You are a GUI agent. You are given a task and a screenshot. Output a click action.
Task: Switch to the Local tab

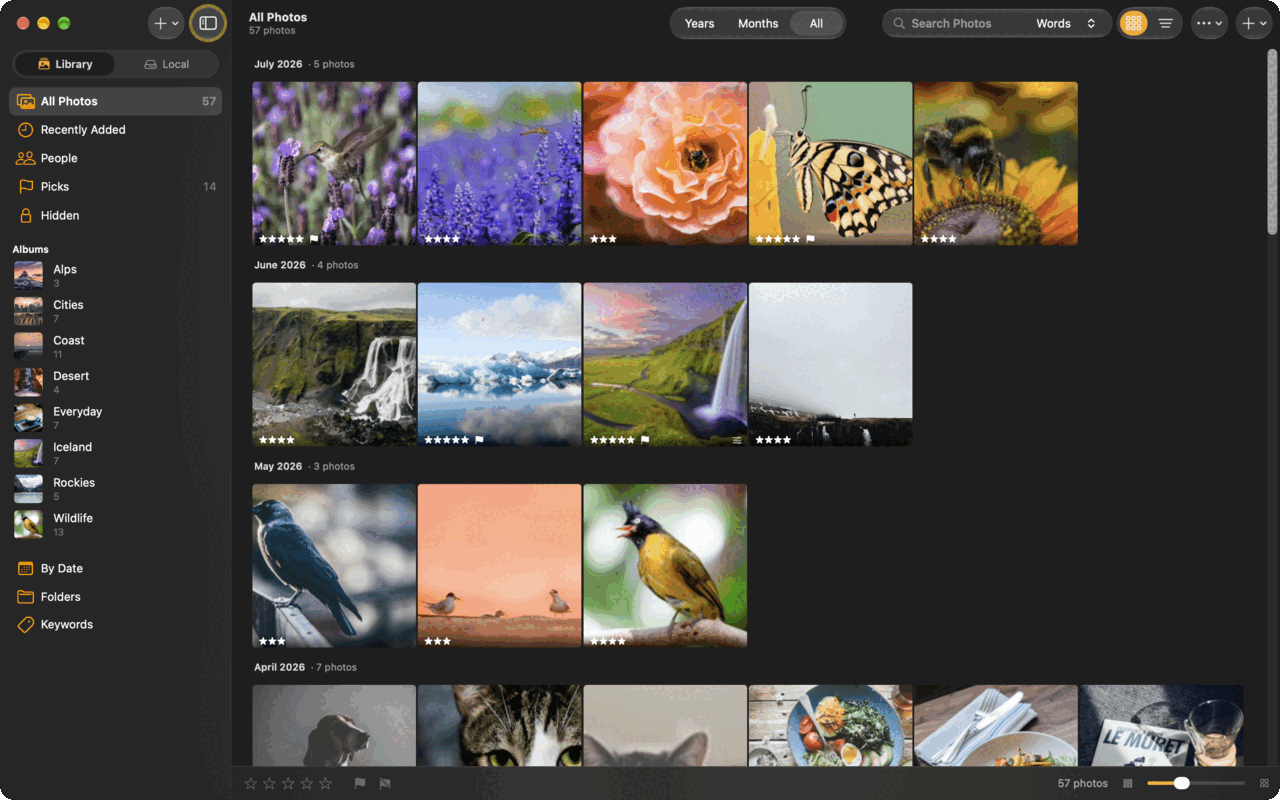(166, 64)
